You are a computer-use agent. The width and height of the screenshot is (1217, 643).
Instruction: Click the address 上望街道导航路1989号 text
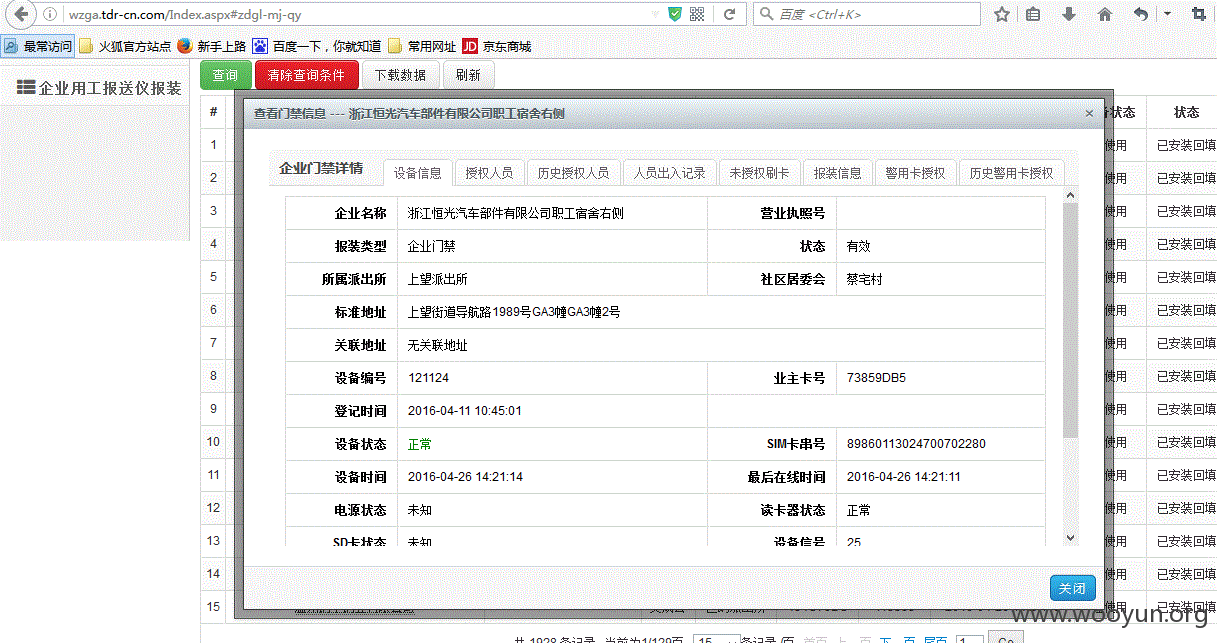[x=514, y=312]
